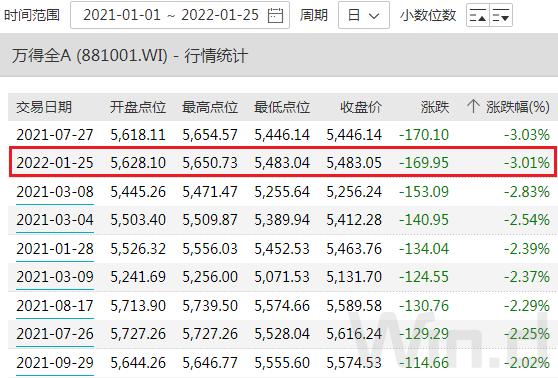Select percent change -2.83%

pyautogui.click(x=527, y=192)
